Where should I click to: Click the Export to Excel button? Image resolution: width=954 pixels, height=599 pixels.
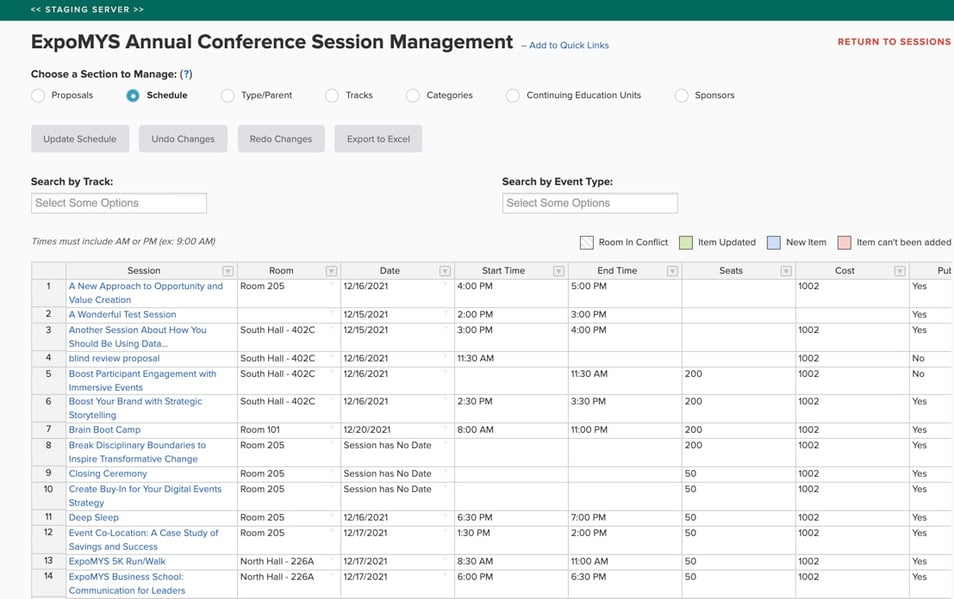[x=378, y=139]
